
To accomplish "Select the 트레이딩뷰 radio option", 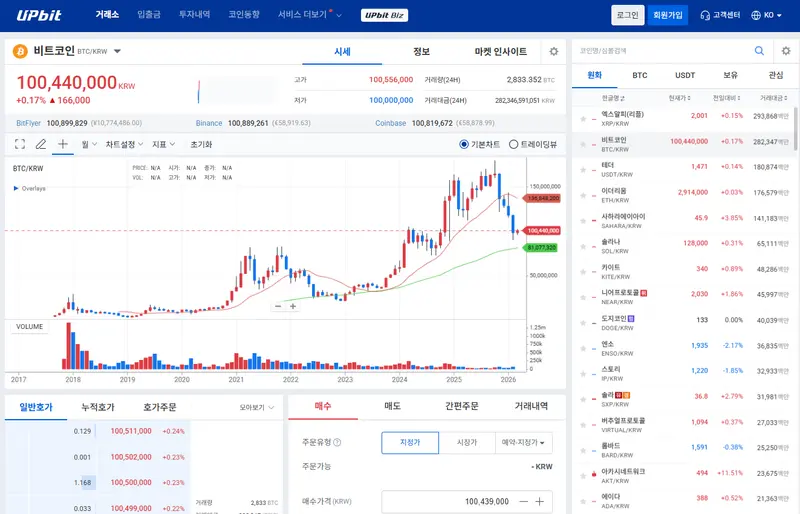I will (514, 144).
